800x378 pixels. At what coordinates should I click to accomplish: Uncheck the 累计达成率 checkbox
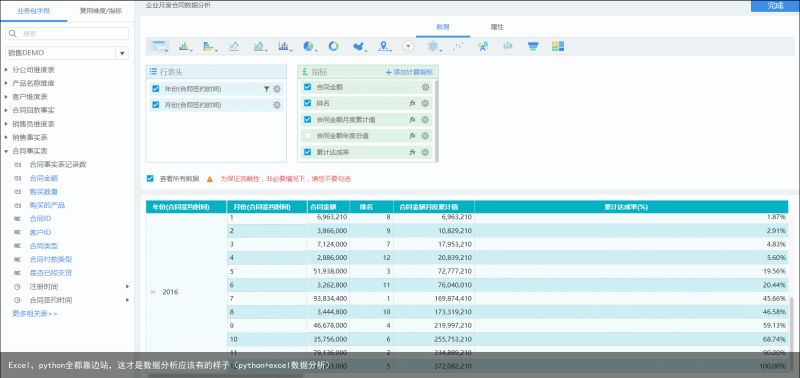307,152
